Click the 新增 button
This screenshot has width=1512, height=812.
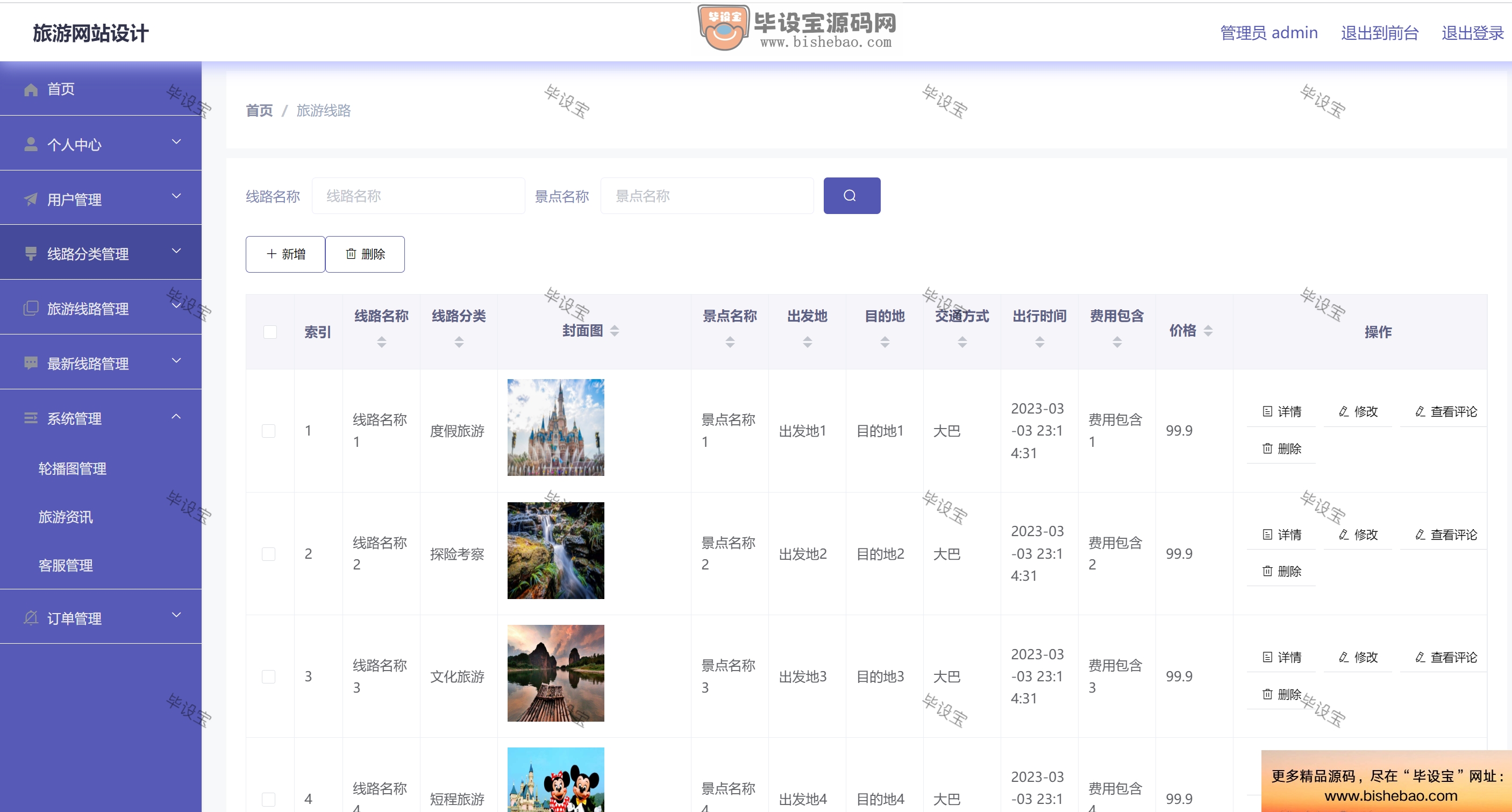point(286,254)
